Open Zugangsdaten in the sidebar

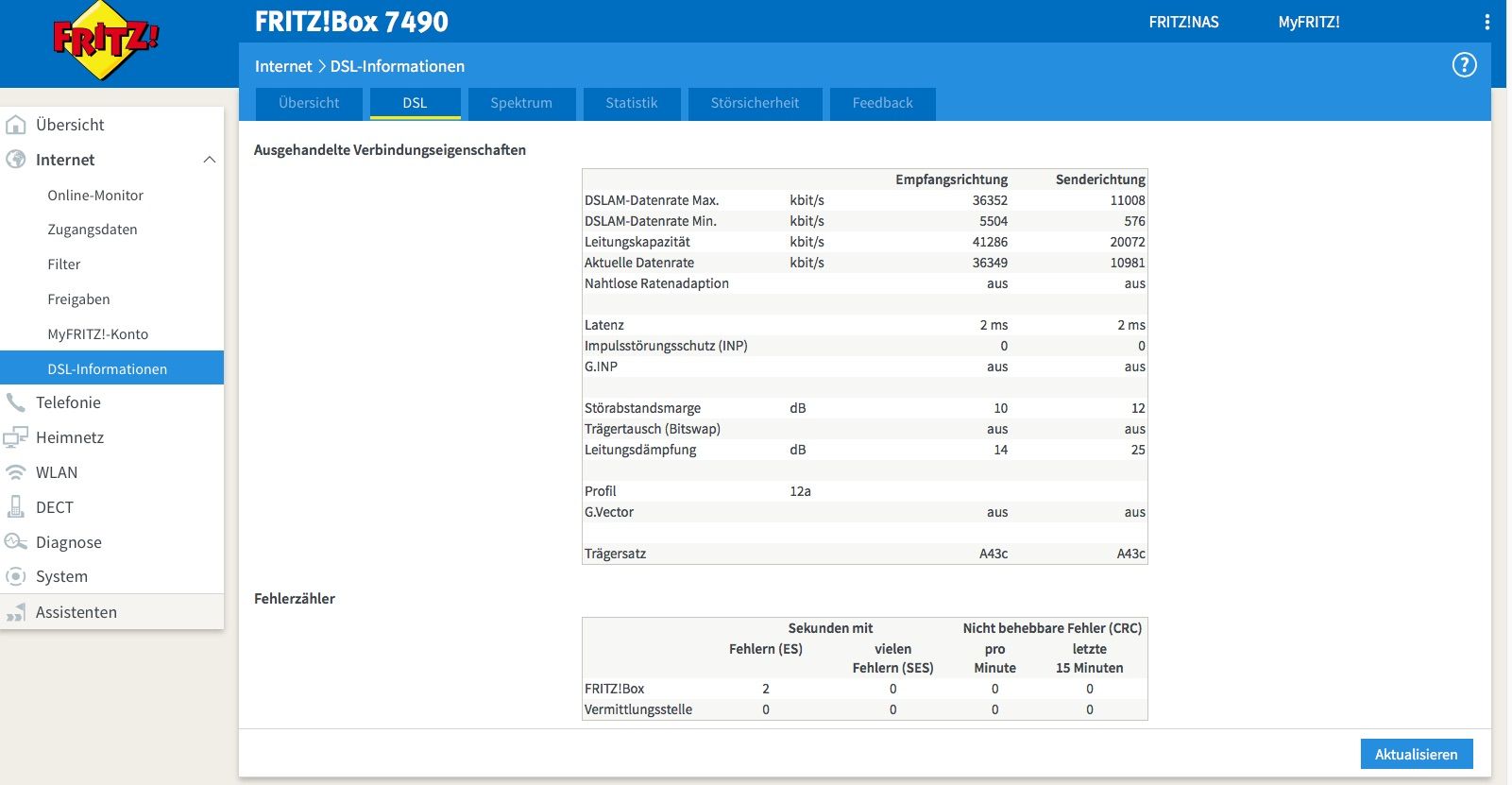(x=93, y=230)
